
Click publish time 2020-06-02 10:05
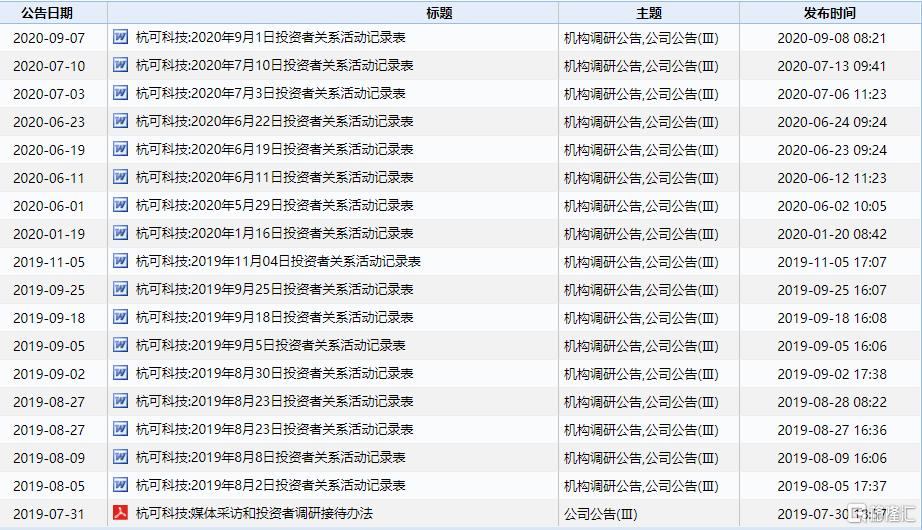click(x=831, y=206)
